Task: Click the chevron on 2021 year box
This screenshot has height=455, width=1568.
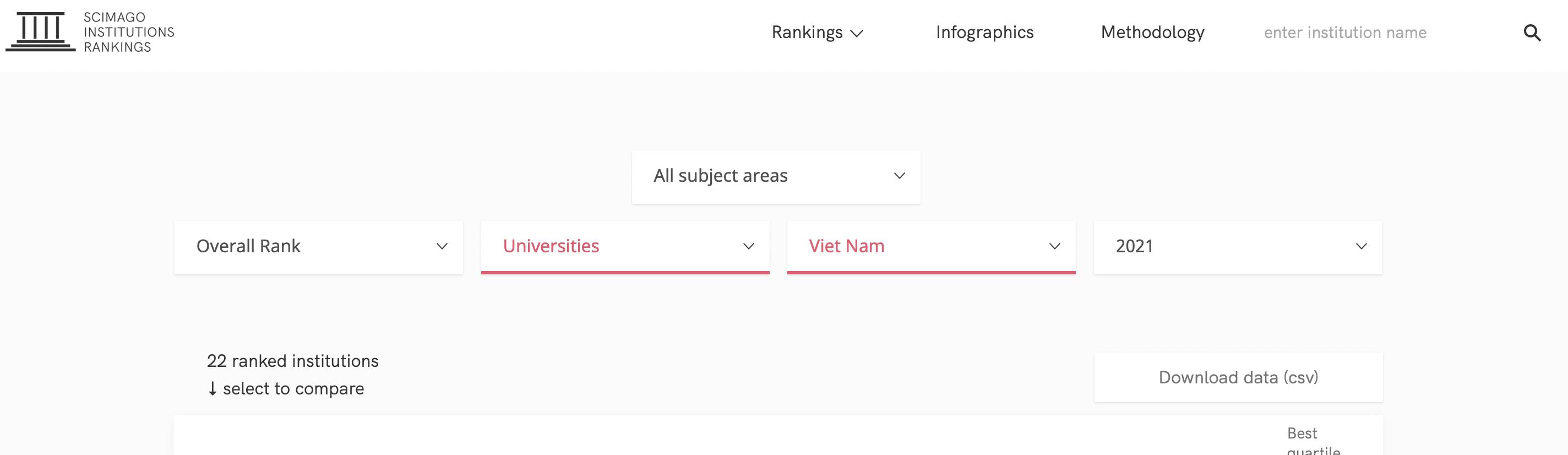Action: [x=1362, y=247]
